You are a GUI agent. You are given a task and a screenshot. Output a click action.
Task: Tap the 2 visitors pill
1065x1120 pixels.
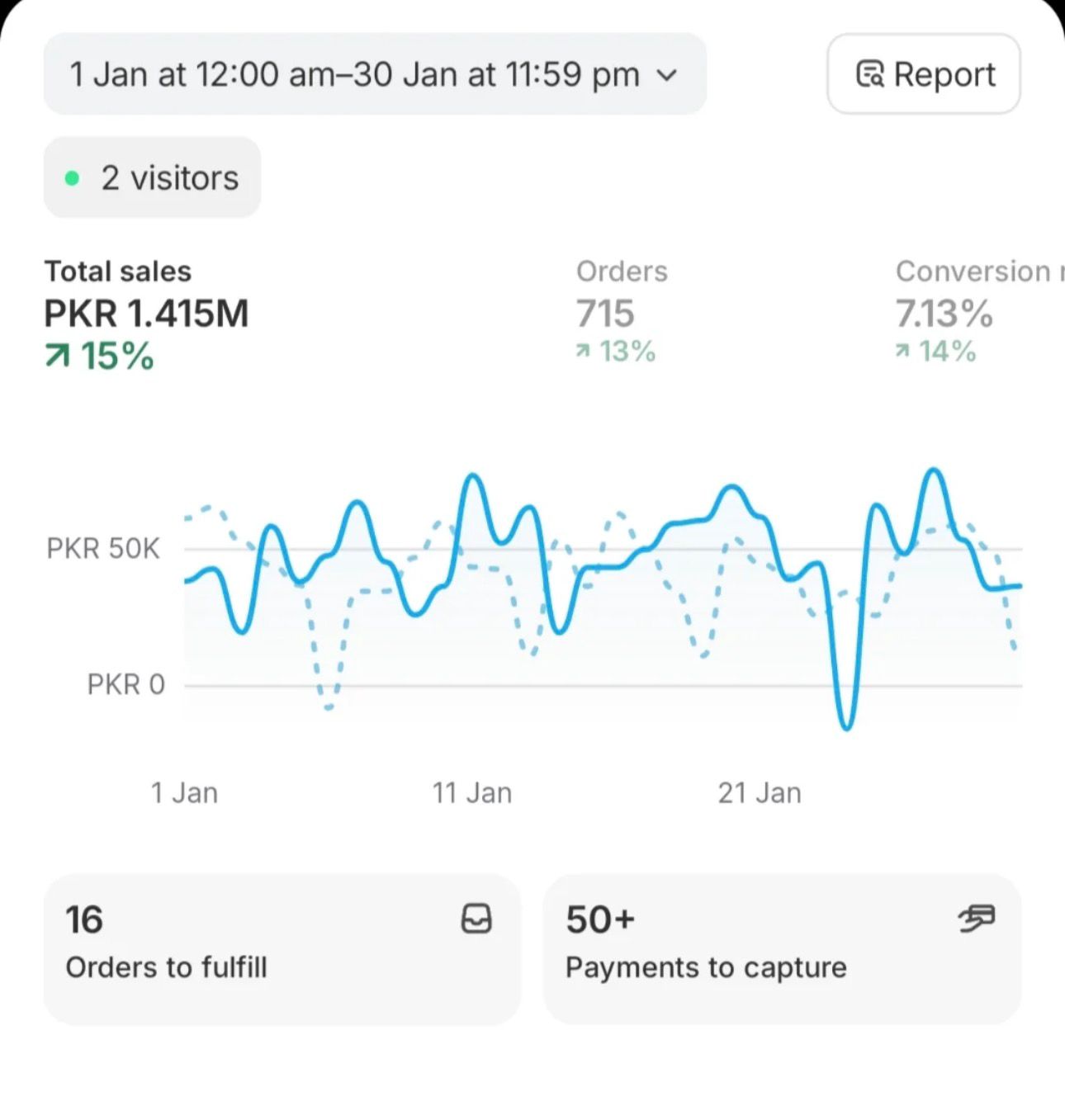pos(152,177)
